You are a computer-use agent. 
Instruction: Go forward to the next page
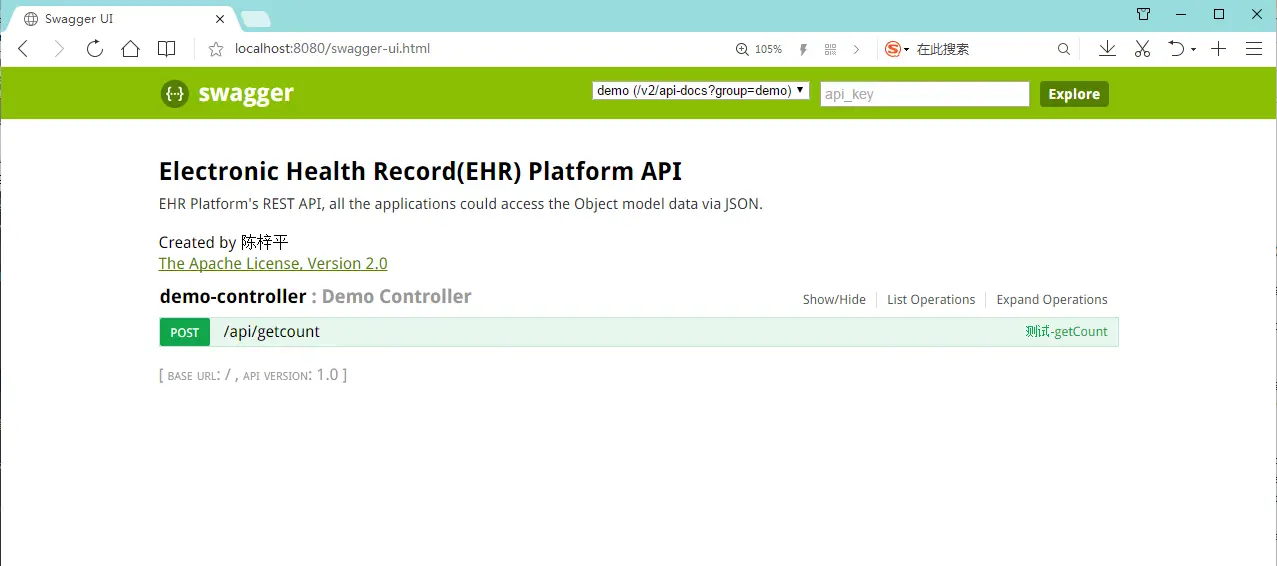point(59,49)
